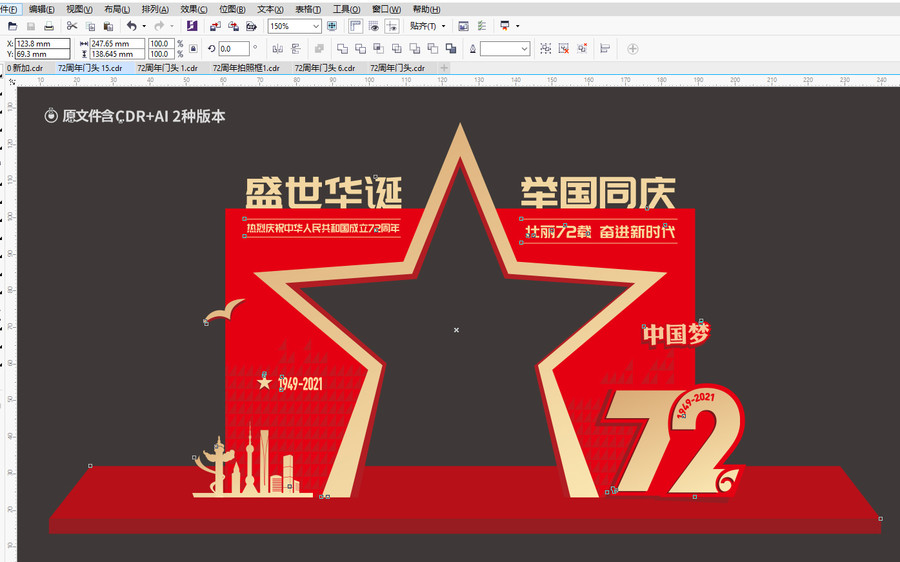Open the 帮助(H) menu

point(426,9)
